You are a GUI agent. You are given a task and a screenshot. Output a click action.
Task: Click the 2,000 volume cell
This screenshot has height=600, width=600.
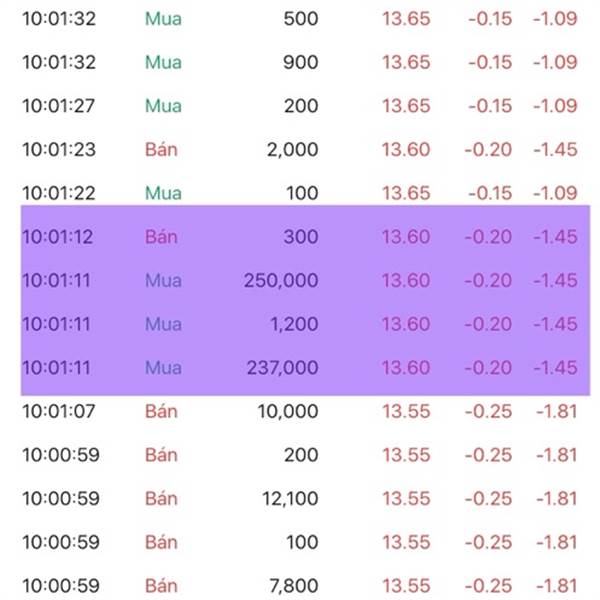pyautogui.click(x=293, y=150)
